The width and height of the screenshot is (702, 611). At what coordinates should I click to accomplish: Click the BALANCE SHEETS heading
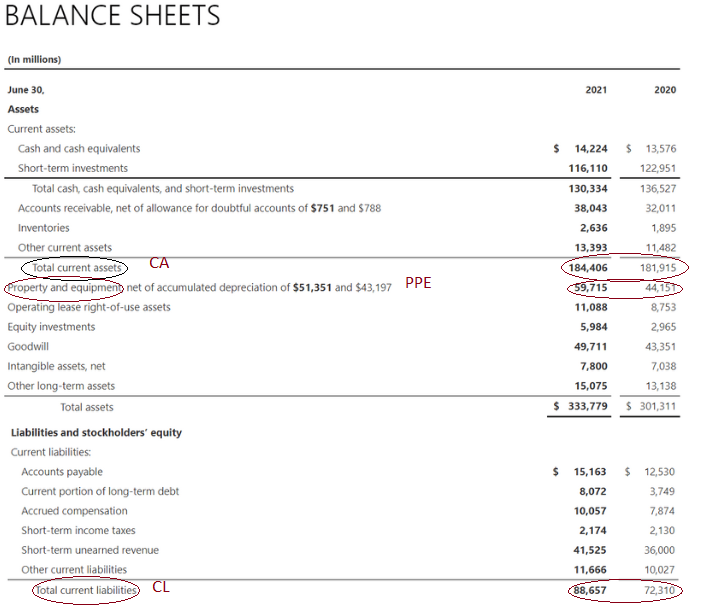click(113, 17)
